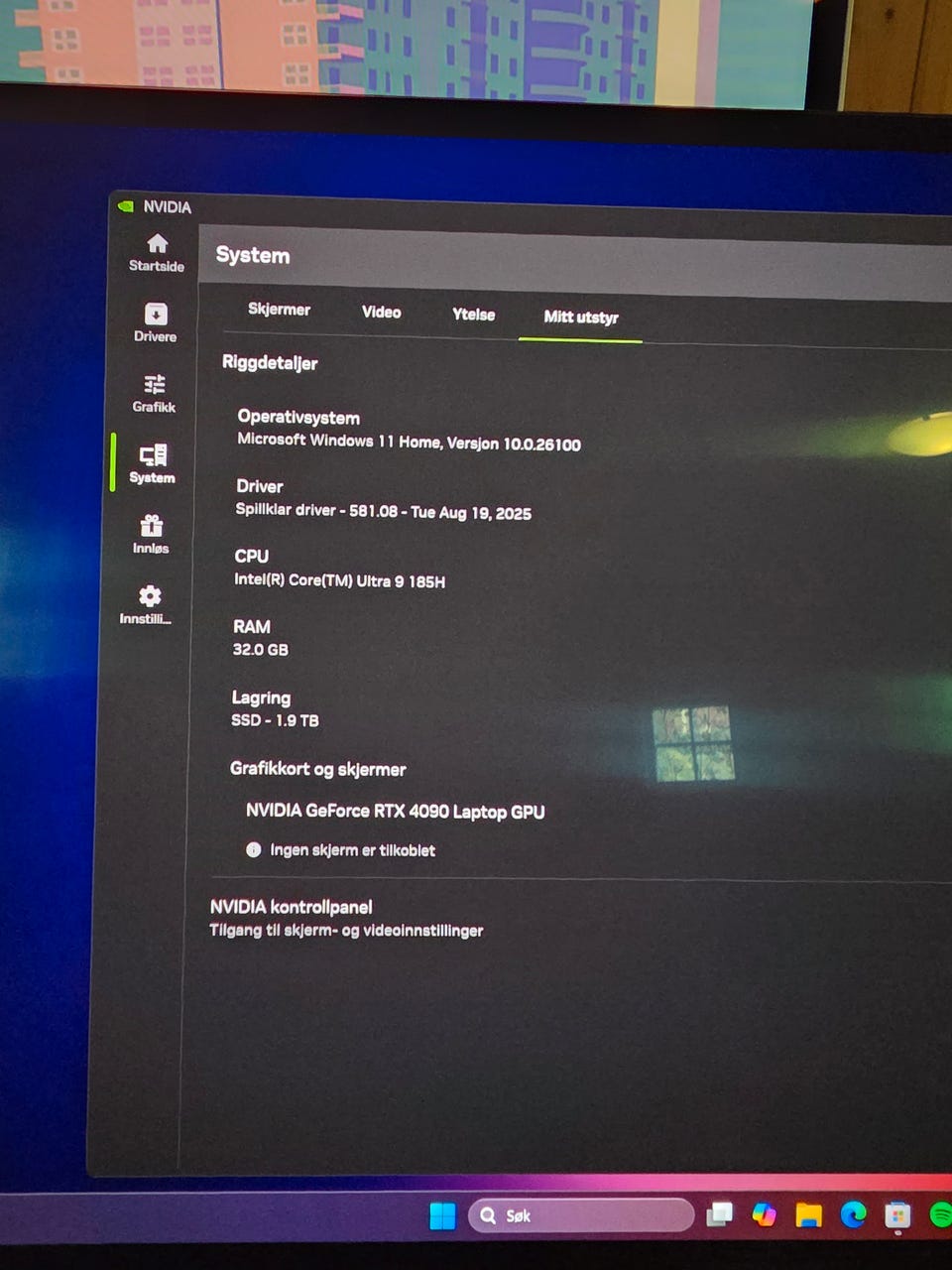The height and width of the screenshot is (1270, 952).
Task: Open the Innløs gift icon
Action: pos(151,526)
